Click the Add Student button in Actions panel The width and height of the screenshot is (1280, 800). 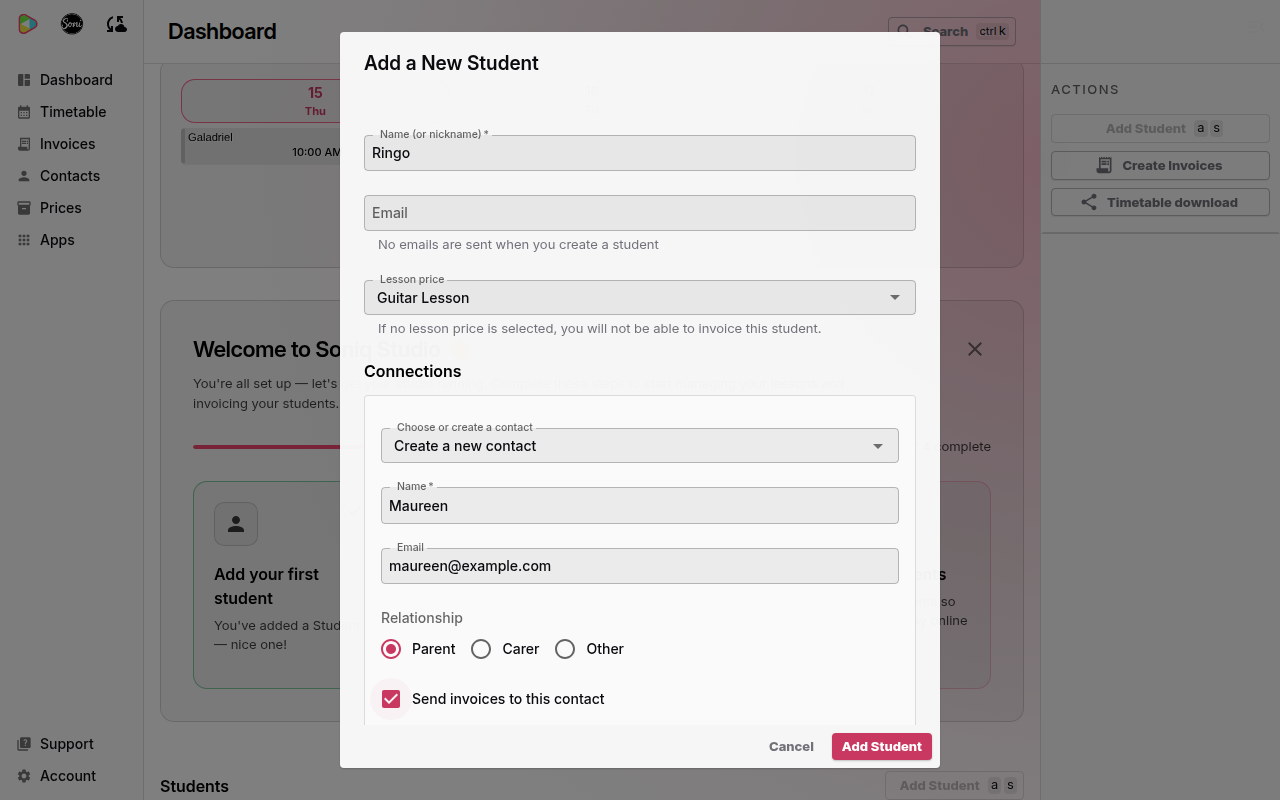1160,128
